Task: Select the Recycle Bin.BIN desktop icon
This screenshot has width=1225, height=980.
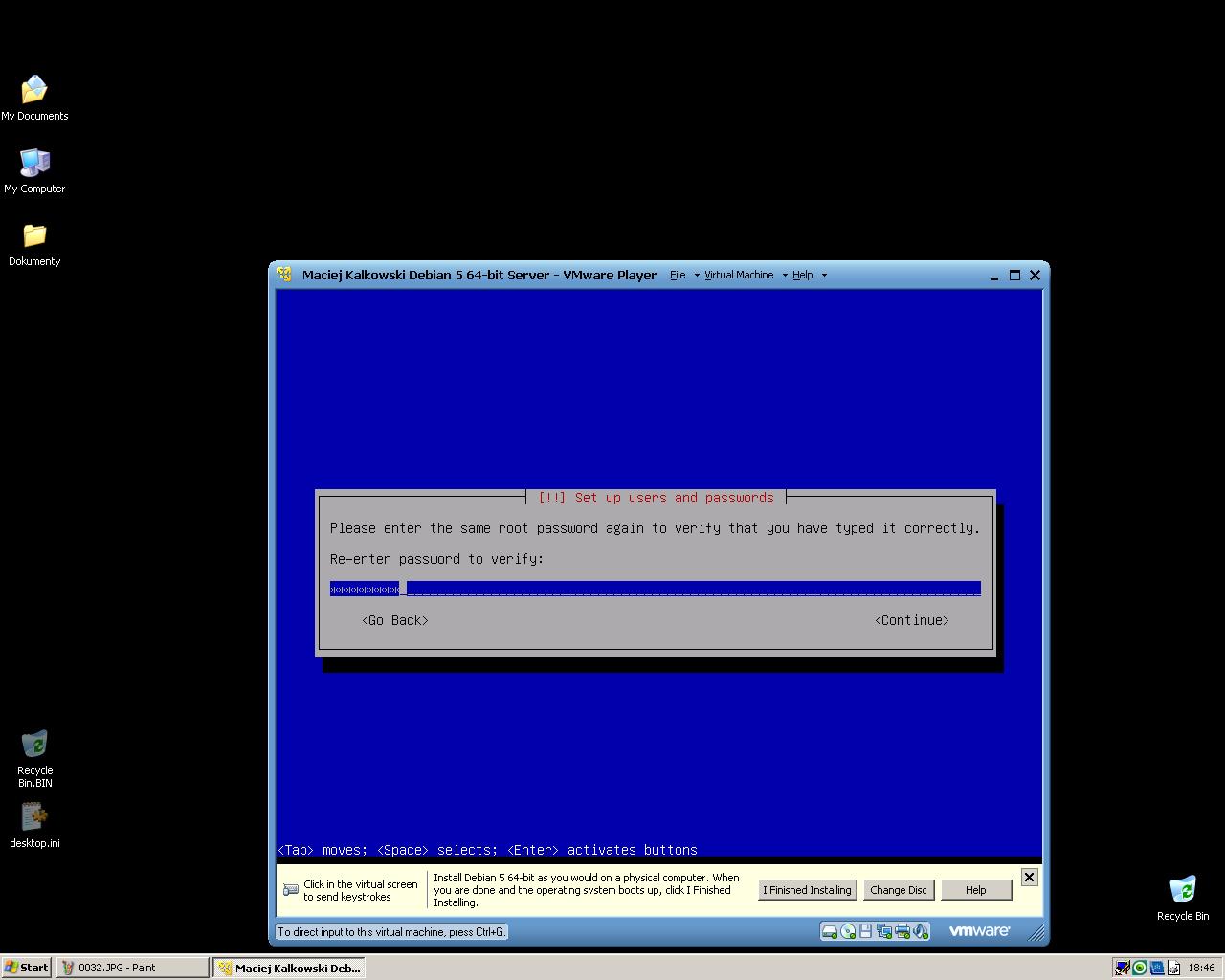Action: point(34,759)
